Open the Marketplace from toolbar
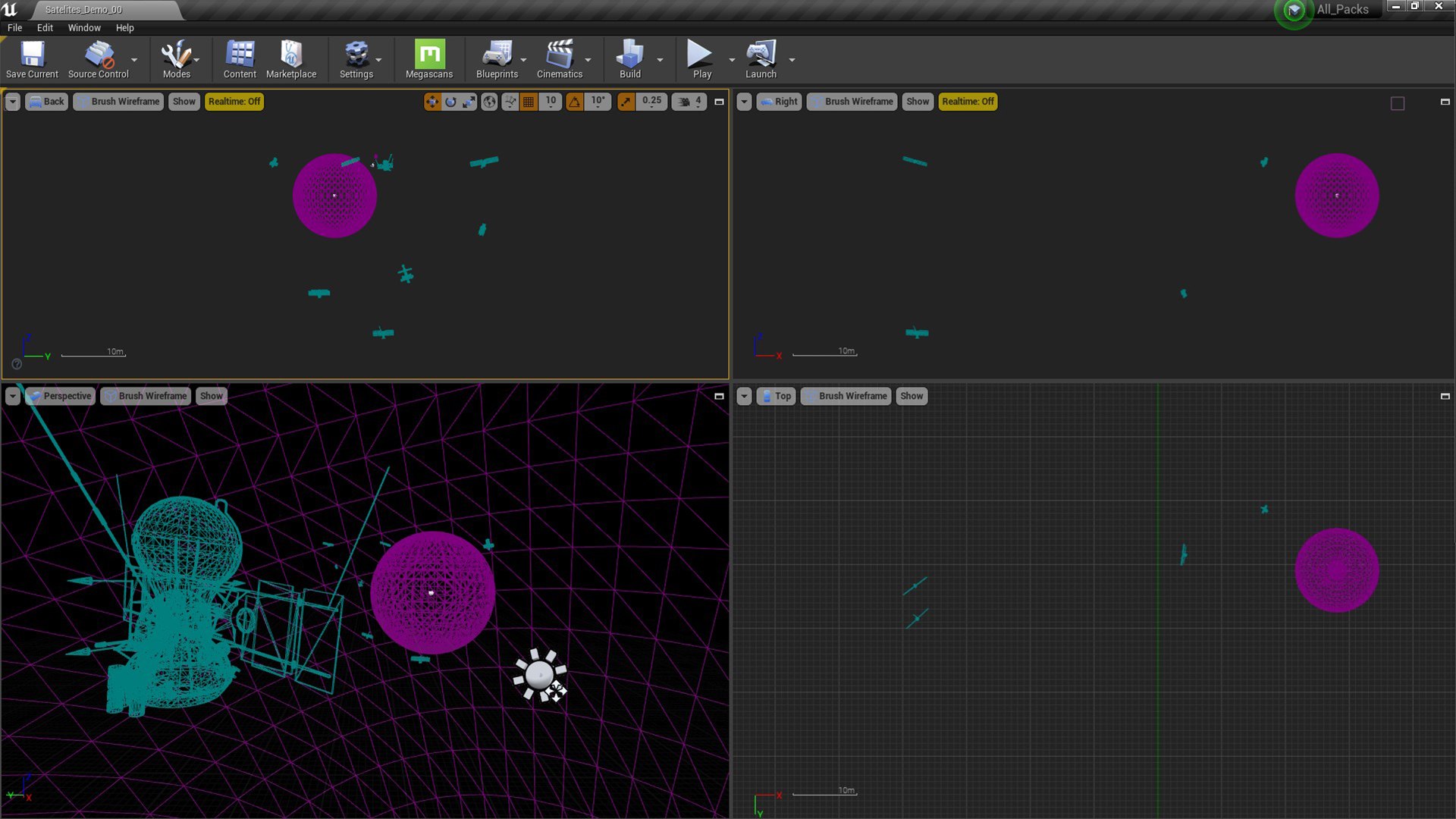 [x=291, y=59]
